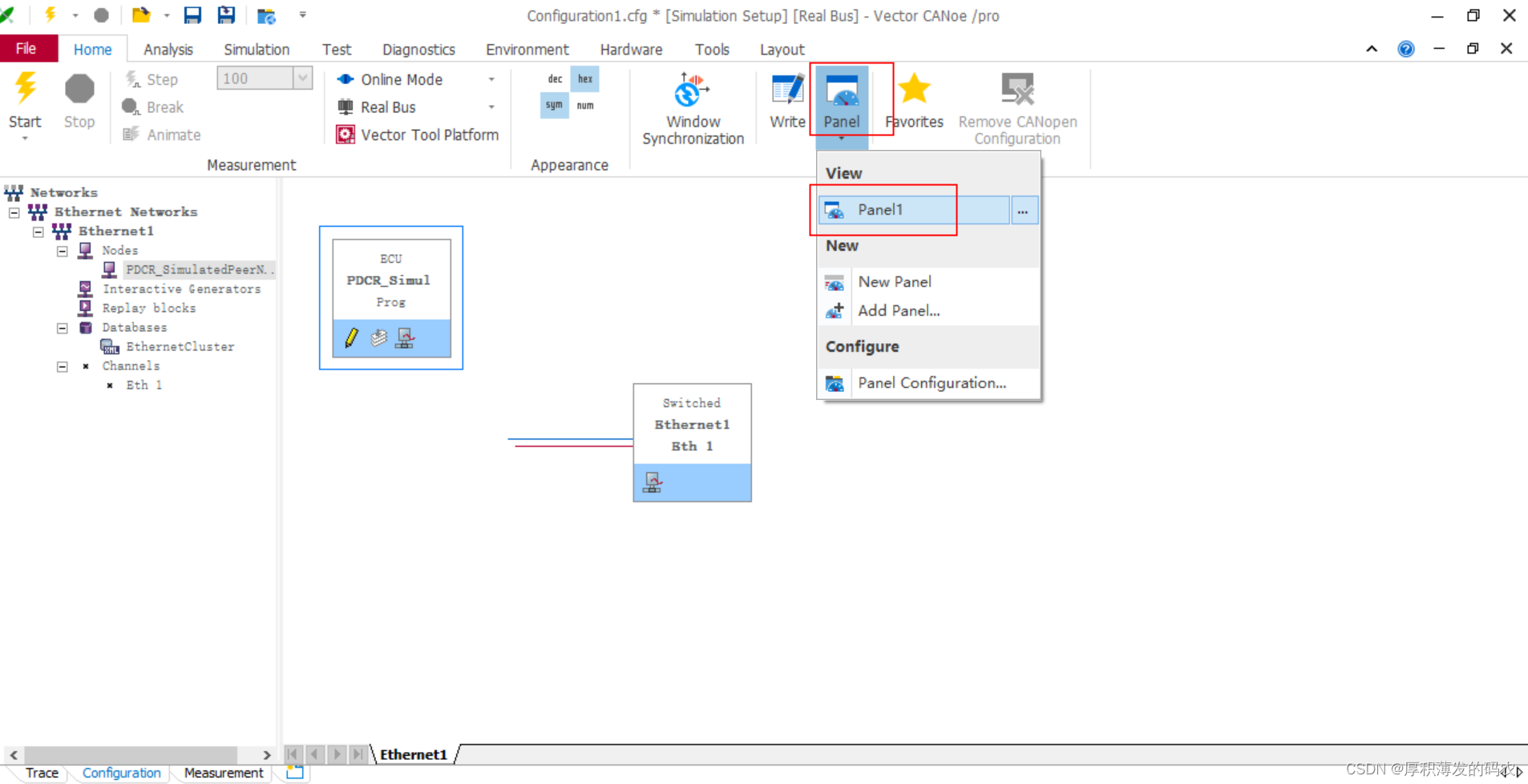This screenshot has height=784, width=1528.
Task: Go to the last sheet navigation arrow
Action: tap(358, 754)
